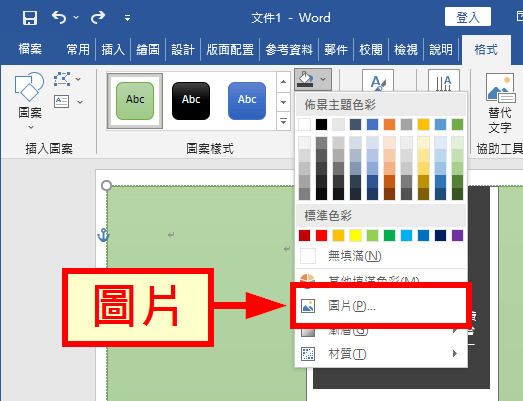Screen dimensions: 523x401
Task: Pick the light blue standard color
Action: pyautogui.click(x=406, y=236)
